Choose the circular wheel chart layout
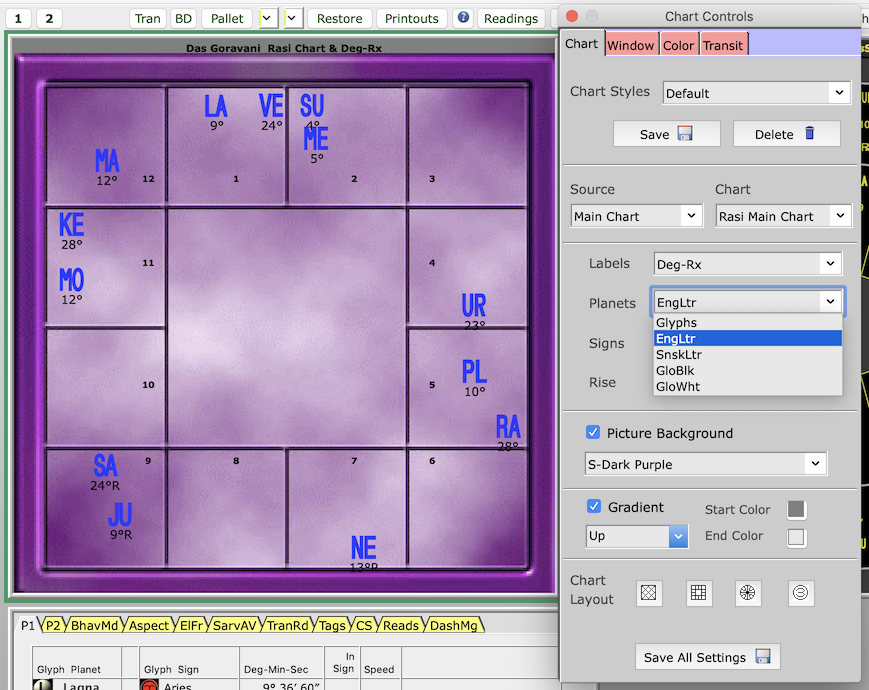This screenshot has width=869, height=690. (748, 593)
